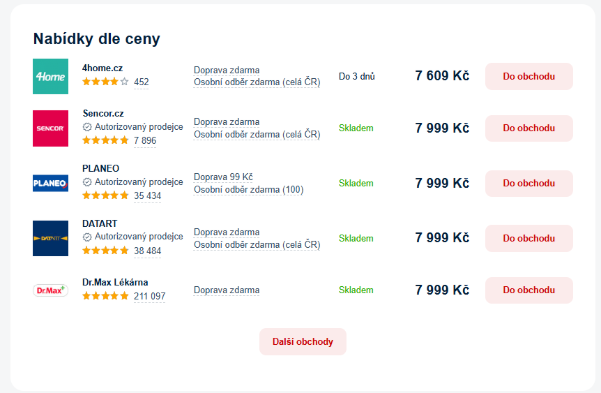
Task: Click DATART review count 38 484
Action: (147, 251)
